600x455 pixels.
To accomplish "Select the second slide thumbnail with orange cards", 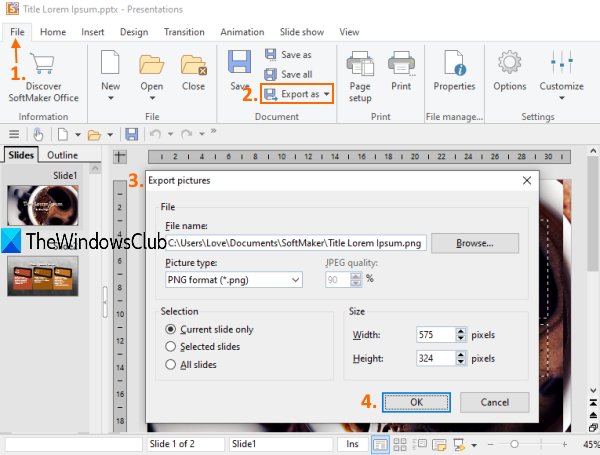I will tap(43, 276).
